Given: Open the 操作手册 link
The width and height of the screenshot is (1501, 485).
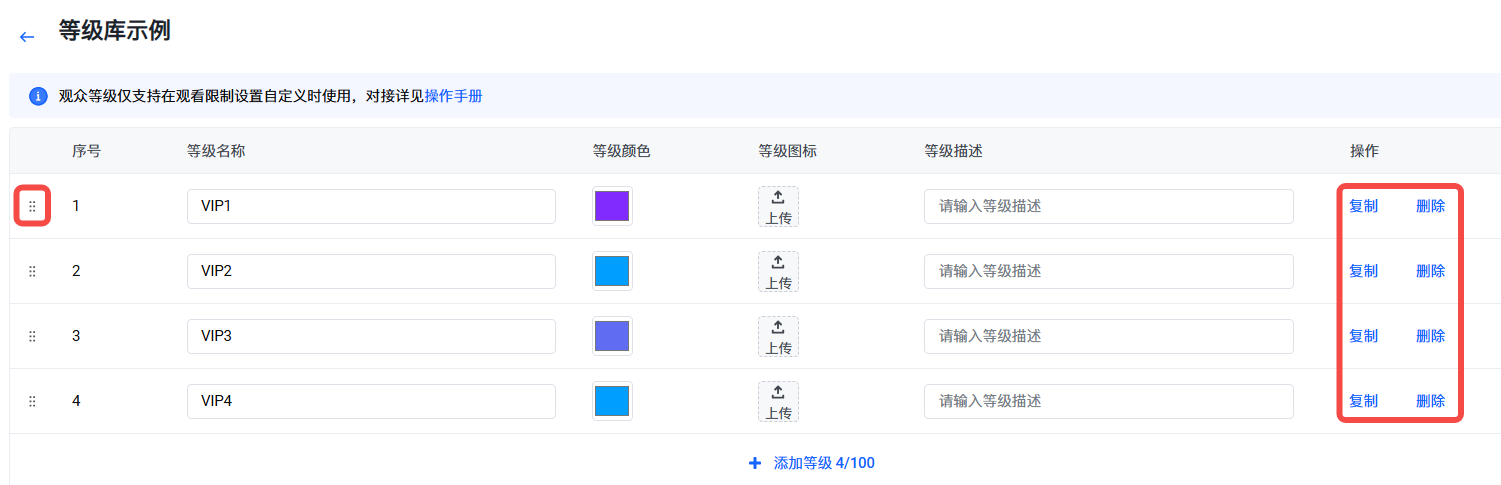Looking at the screenshot, I should pyautogui.click(x=454, y=96).
